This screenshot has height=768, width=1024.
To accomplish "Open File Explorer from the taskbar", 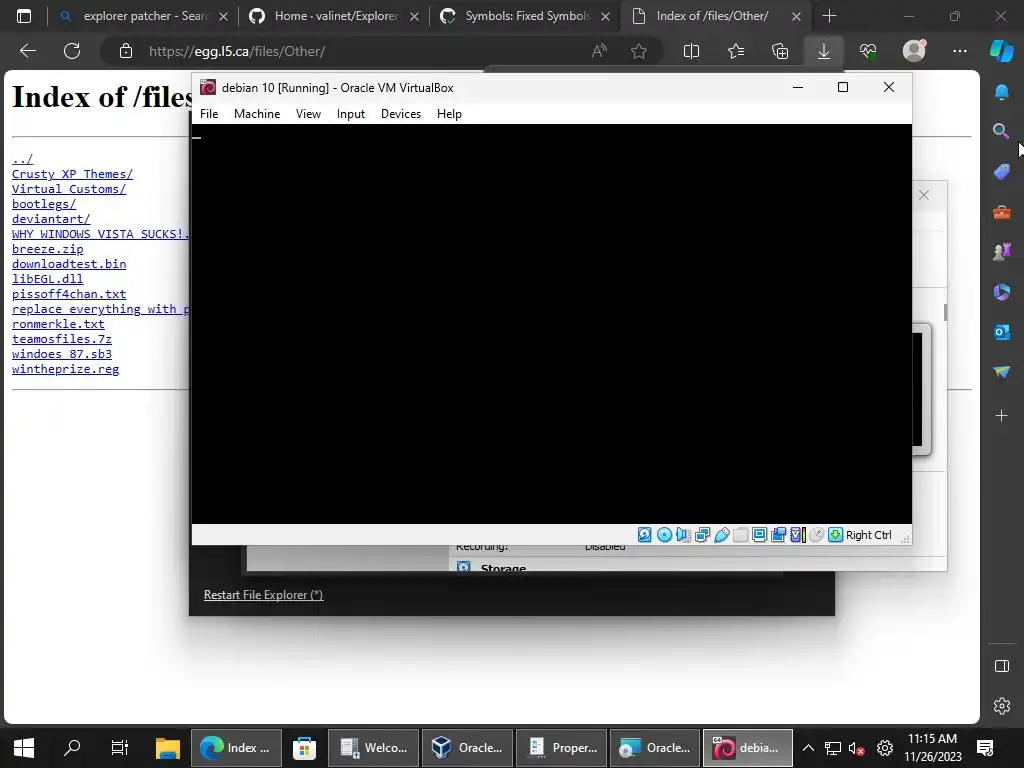I will point(168,748).
